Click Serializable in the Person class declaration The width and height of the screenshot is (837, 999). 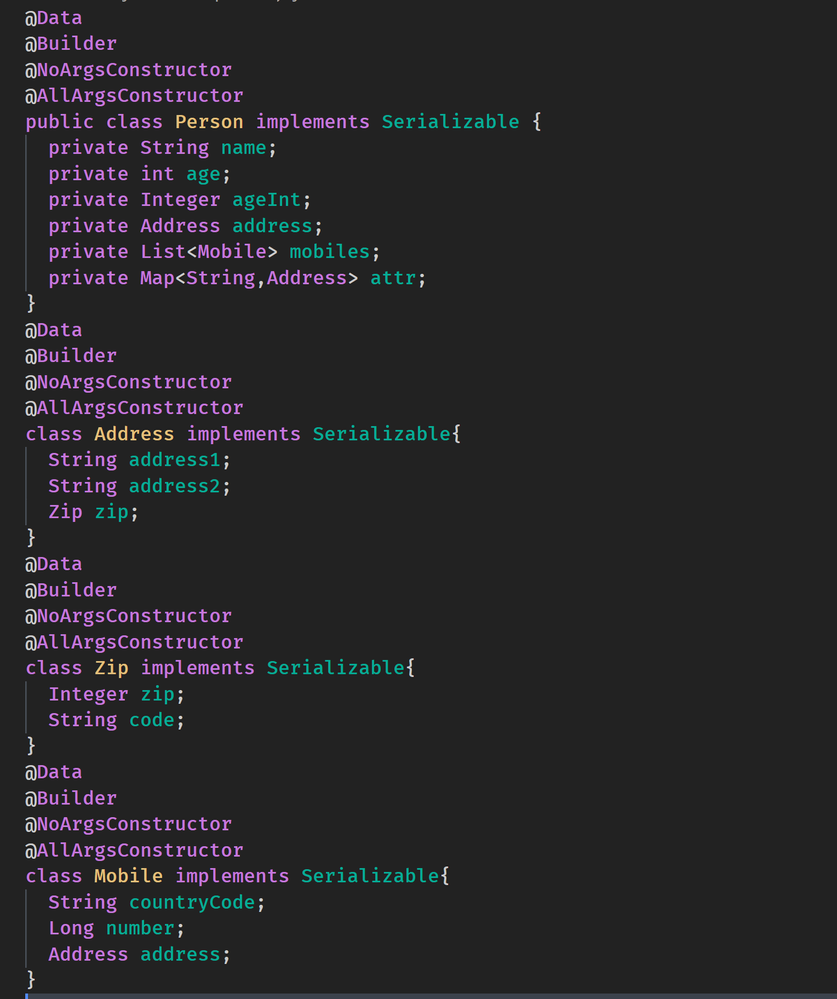pos(450,122)
